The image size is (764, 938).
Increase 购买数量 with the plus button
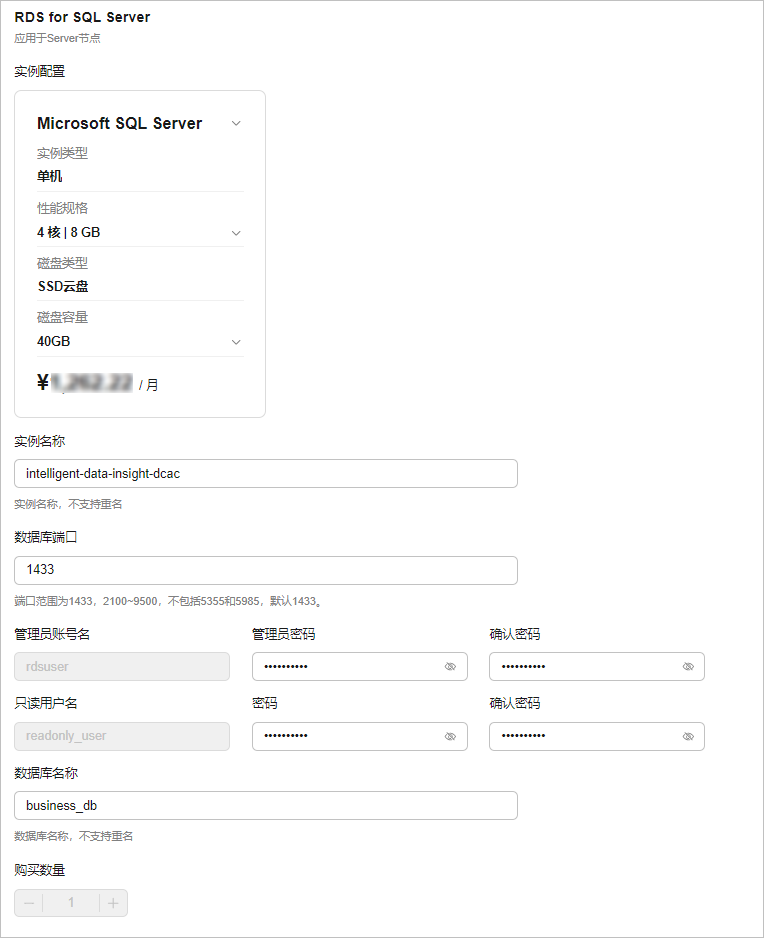click(113, 903)
